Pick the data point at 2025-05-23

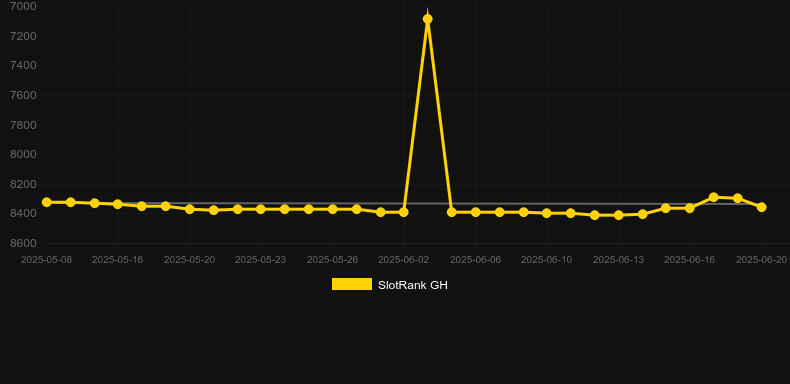(x=260, y=209)
